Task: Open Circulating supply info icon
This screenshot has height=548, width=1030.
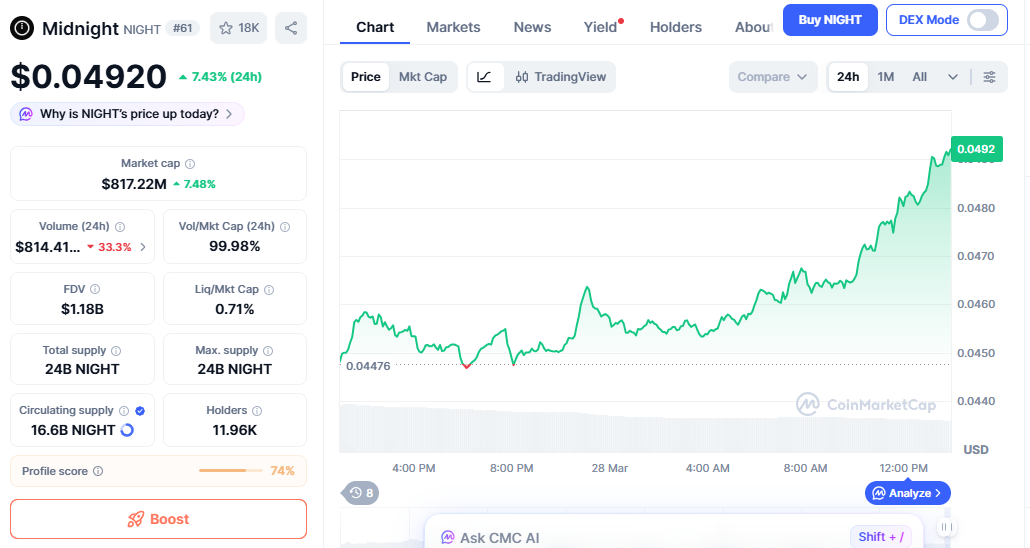Action: coord(123,411)
